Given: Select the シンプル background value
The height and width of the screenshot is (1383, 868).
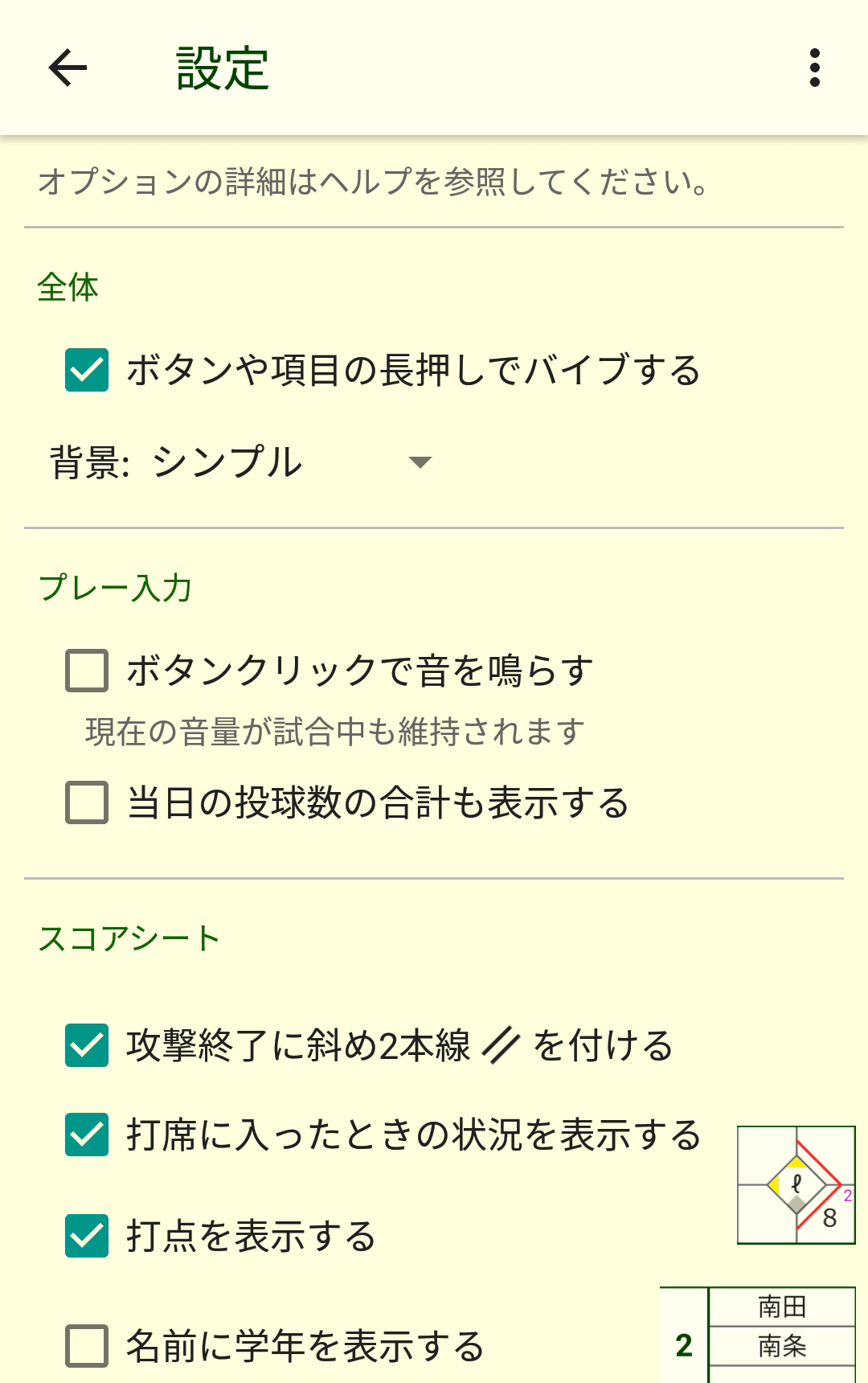Looking at the screenshot, I should point(227,462).
